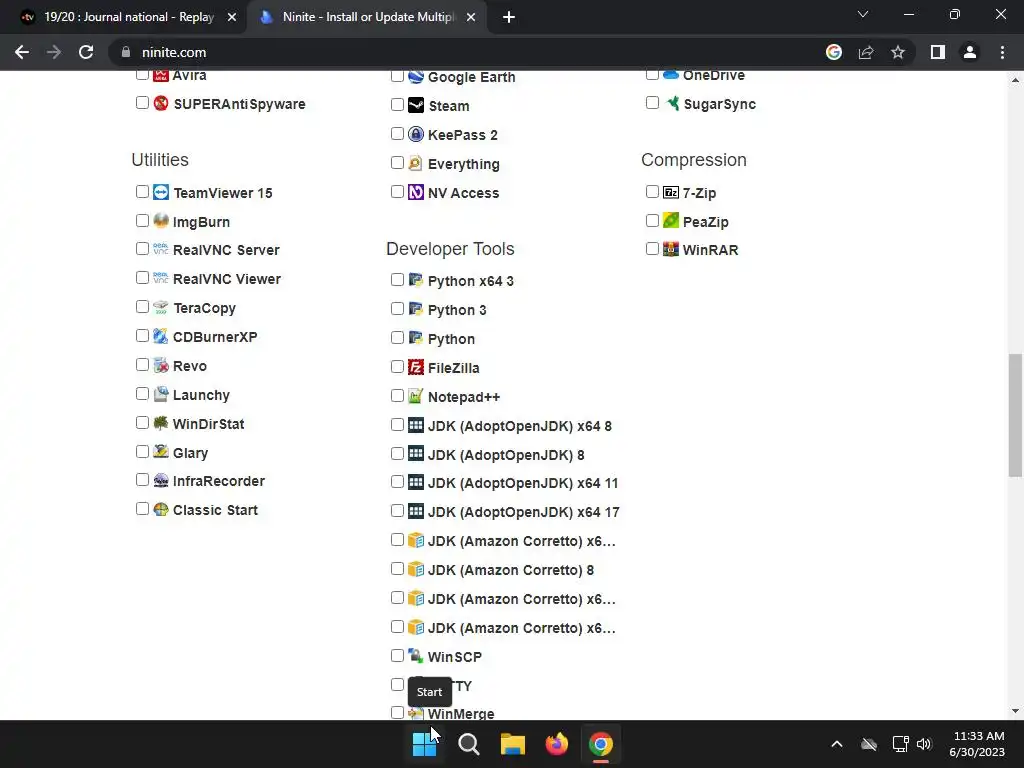Click the KeePass 2 lock icon
The width and height of the screenshot is (1024, 768).
[416, 134]
